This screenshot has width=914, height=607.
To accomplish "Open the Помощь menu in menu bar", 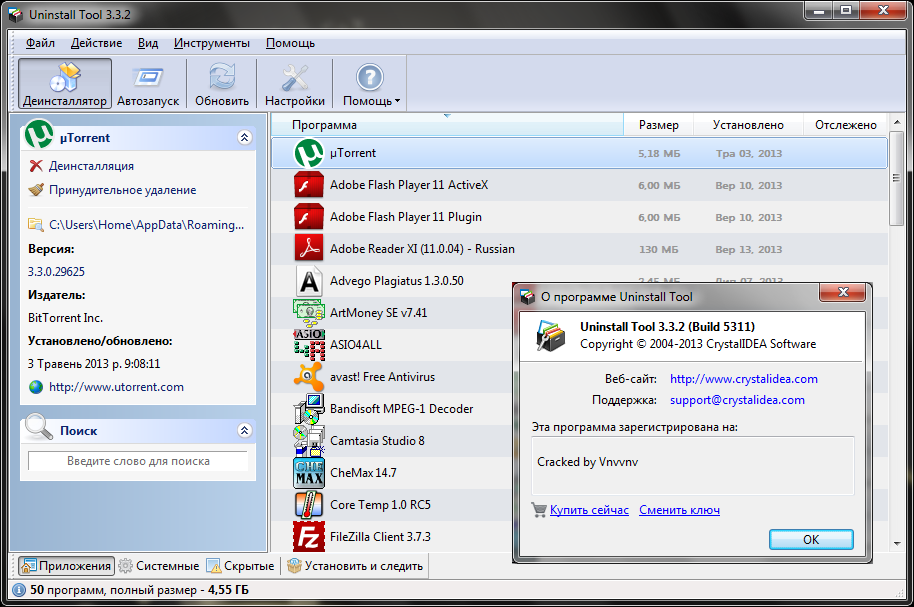I will coord(290,43).
